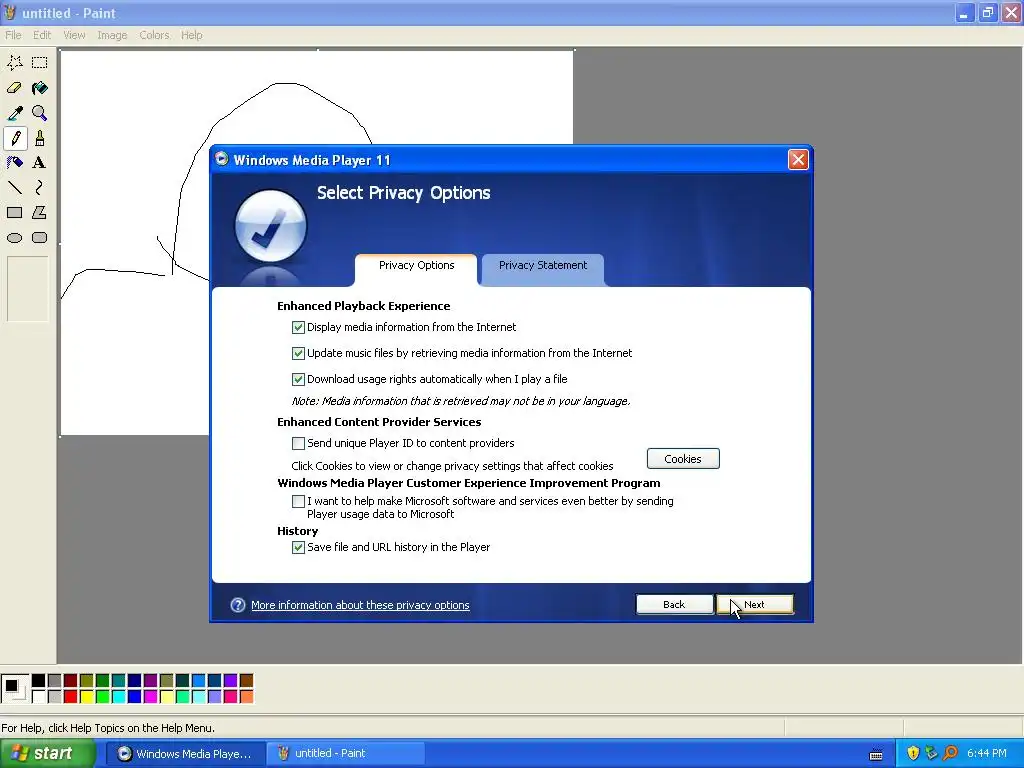The height and width of the screenshot is (768, 1024).
Task: Enable Send unique Player ID to content providers
Action: (x=298, y=443)
